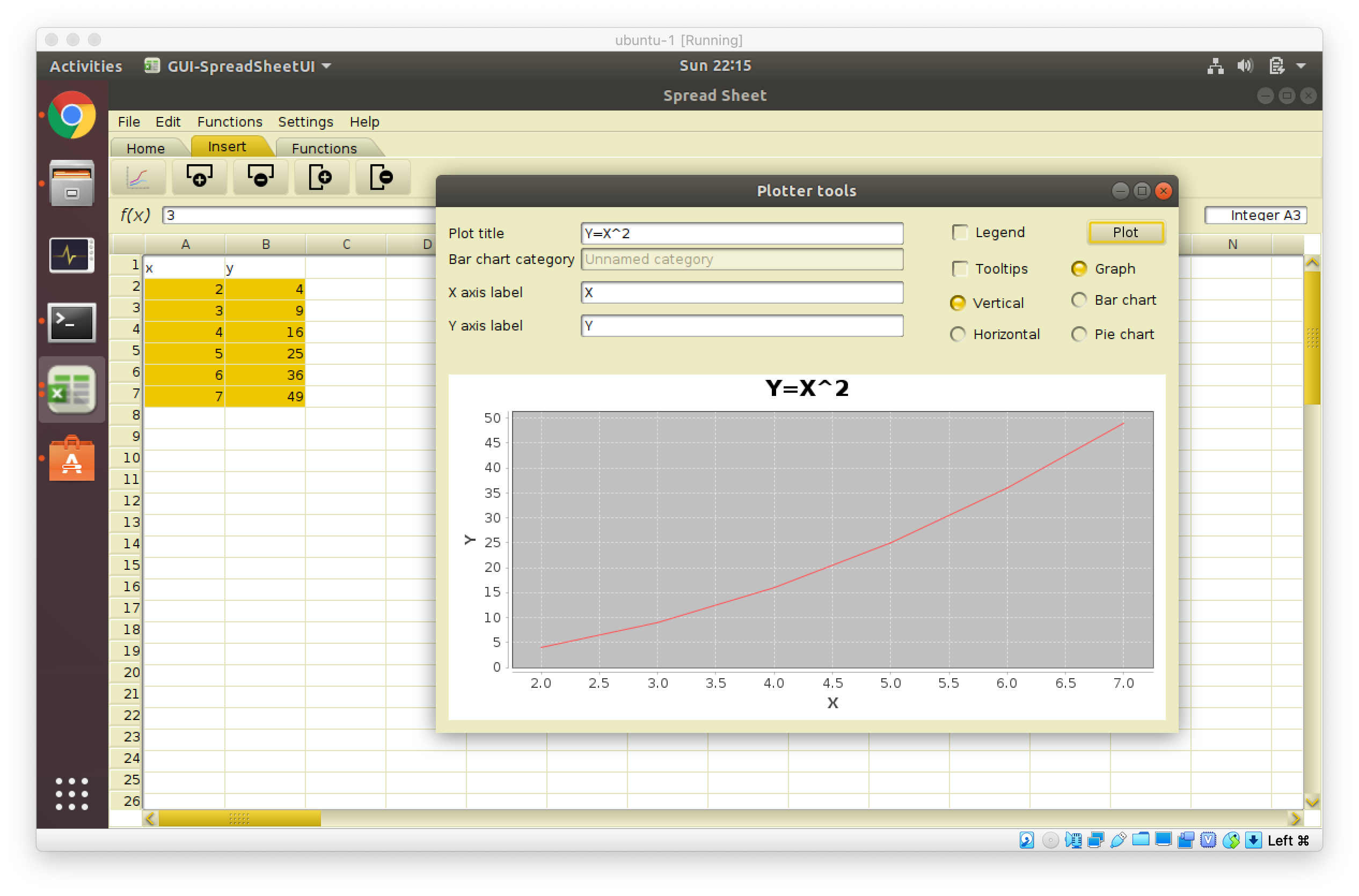
Task: Click the cell type box showing Integer A3
Action: pyautogui.click(x=1255, y=215)
